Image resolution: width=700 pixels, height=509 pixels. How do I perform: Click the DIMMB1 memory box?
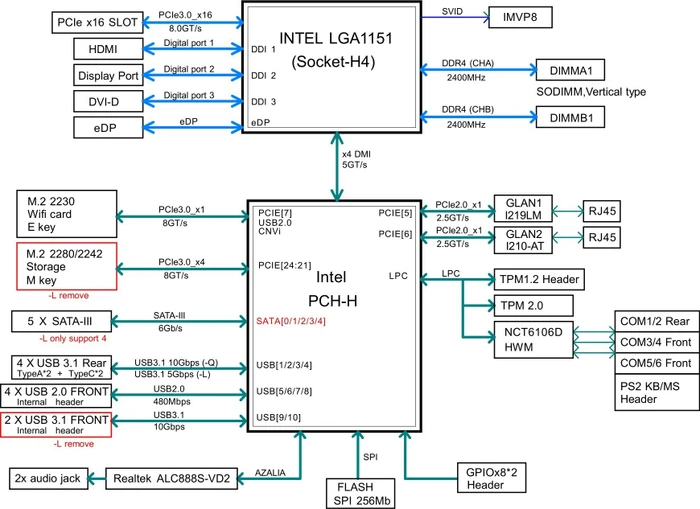570,117
